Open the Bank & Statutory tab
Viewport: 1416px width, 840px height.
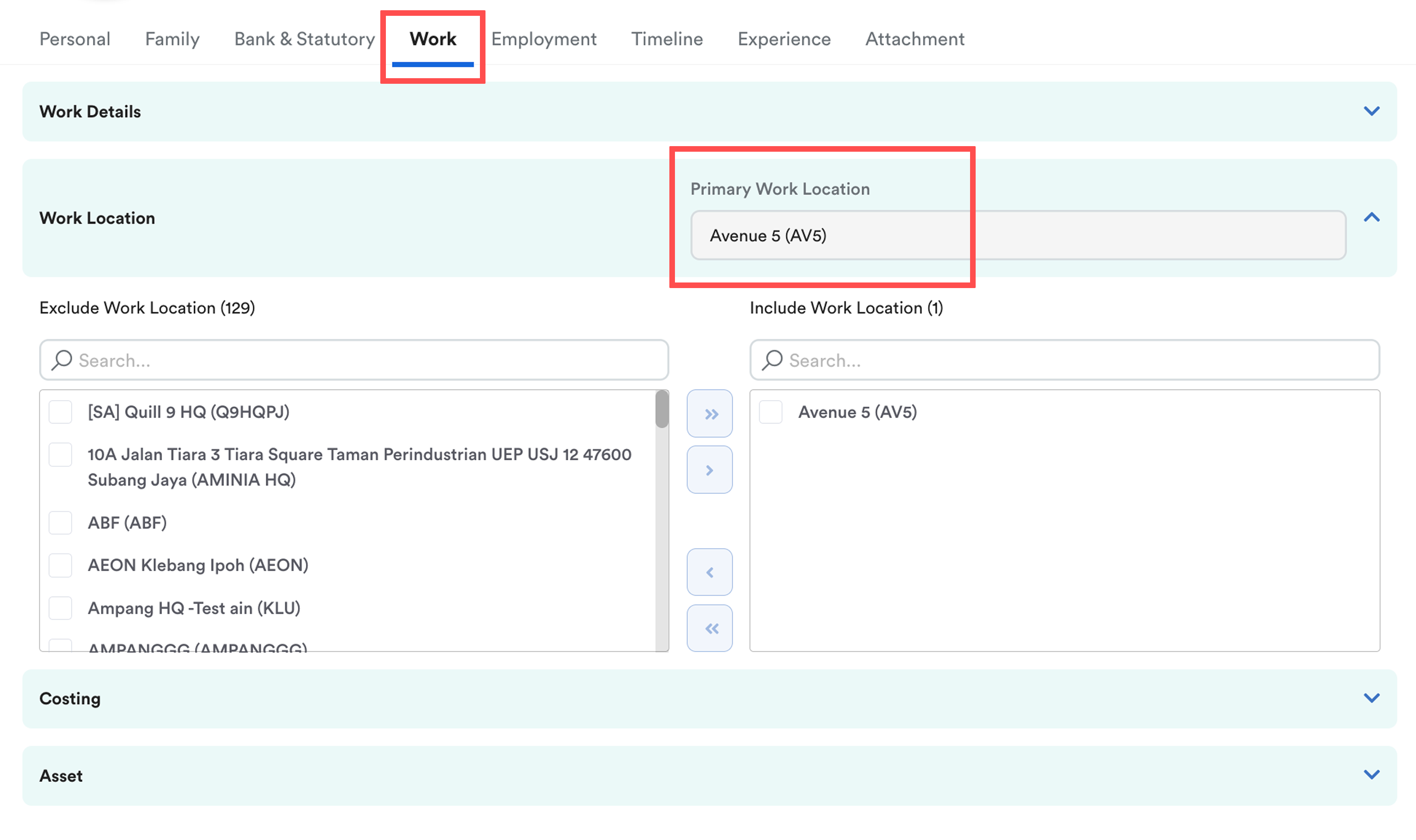point(304,39)
